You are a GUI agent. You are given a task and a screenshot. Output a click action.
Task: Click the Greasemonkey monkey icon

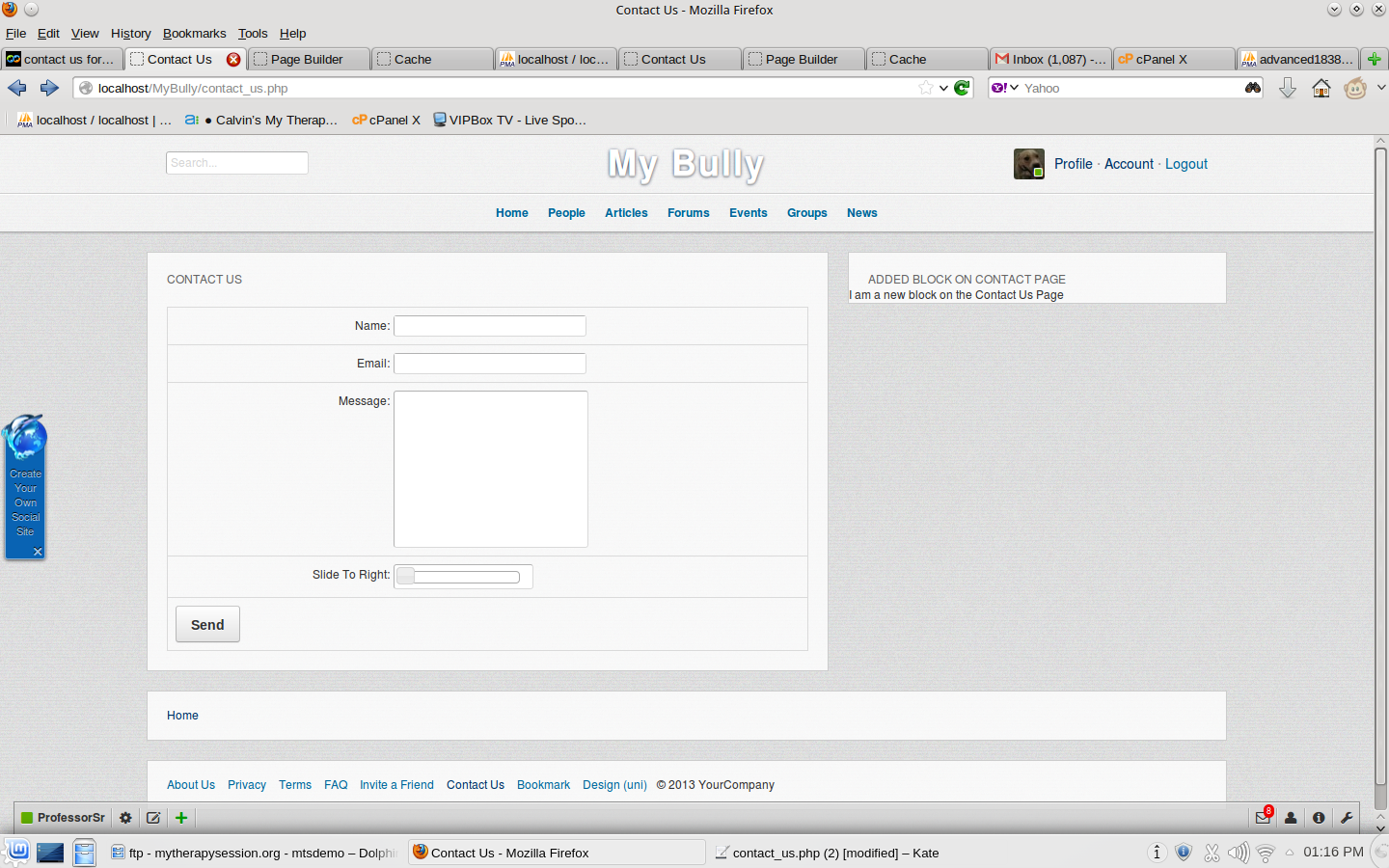pyautogui.click(x=1355, y=89)
